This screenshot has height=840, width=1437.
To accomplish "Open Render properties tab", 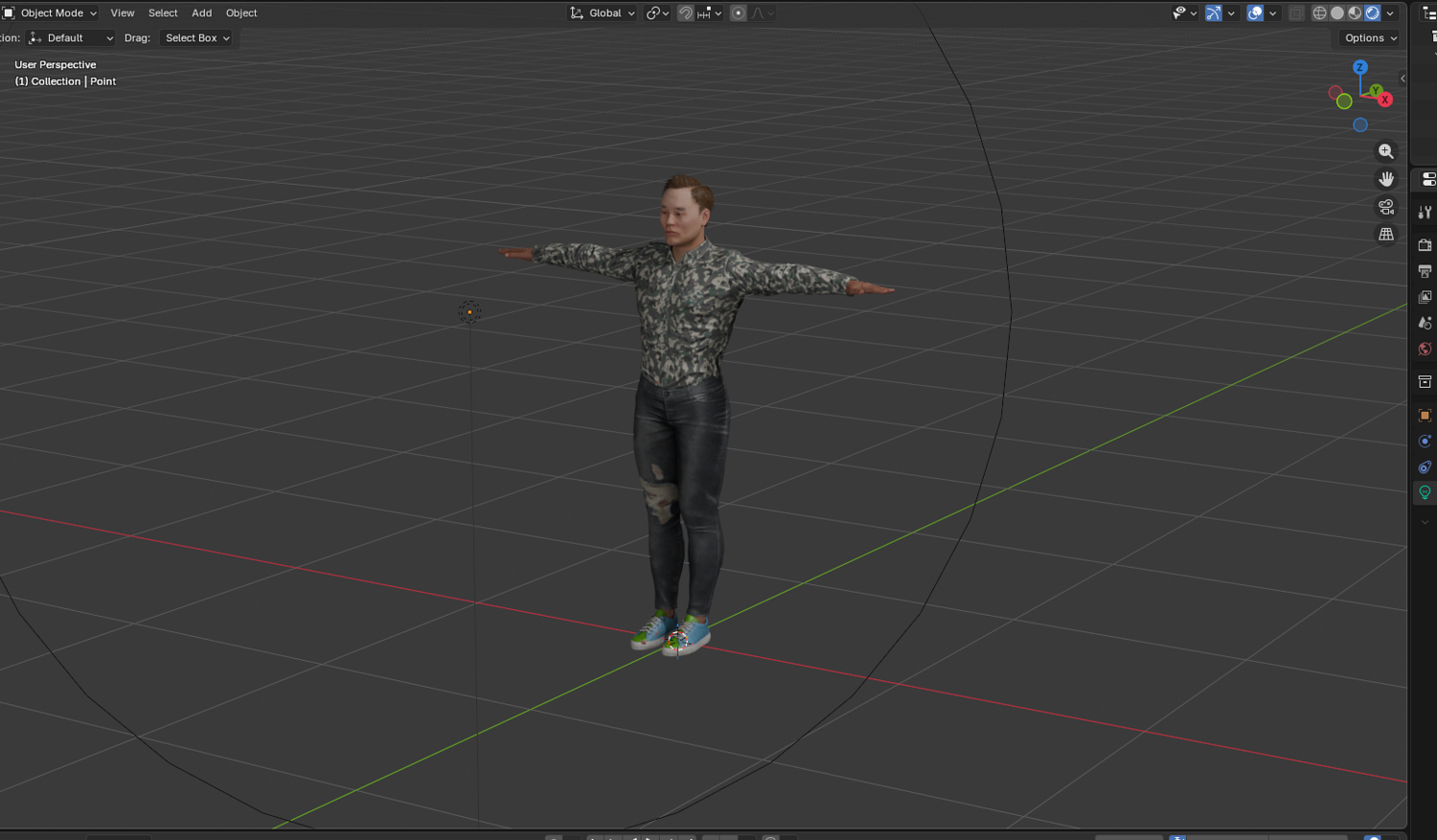I will [x=1425, y=245].
